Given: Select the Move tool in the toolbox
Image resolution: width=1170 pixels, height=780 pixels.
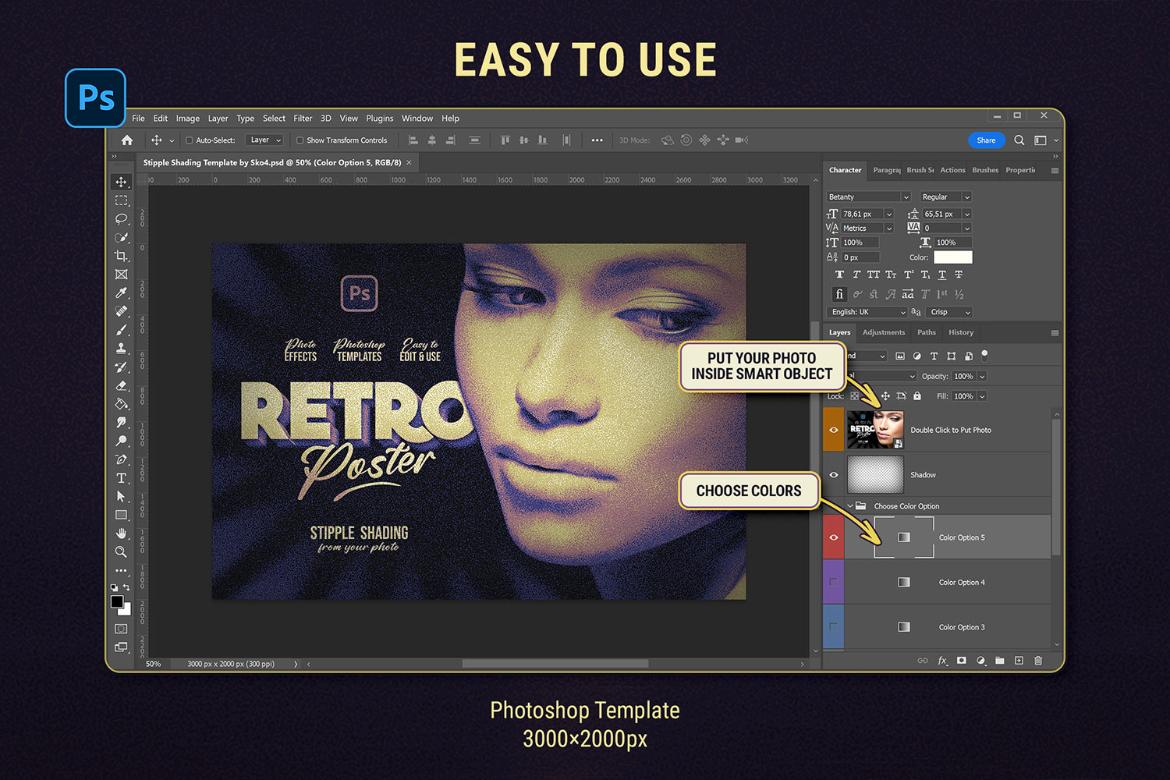Looking at the screenshot, I should pos(121,182).
